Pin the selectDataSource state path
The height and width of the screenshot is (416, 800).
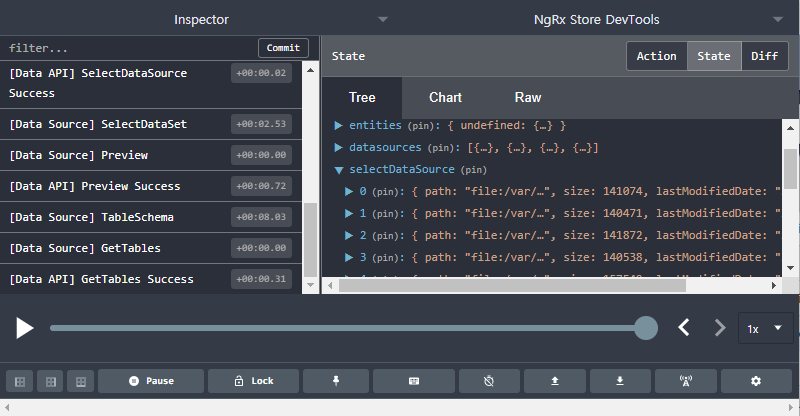(x=474, y=170)
